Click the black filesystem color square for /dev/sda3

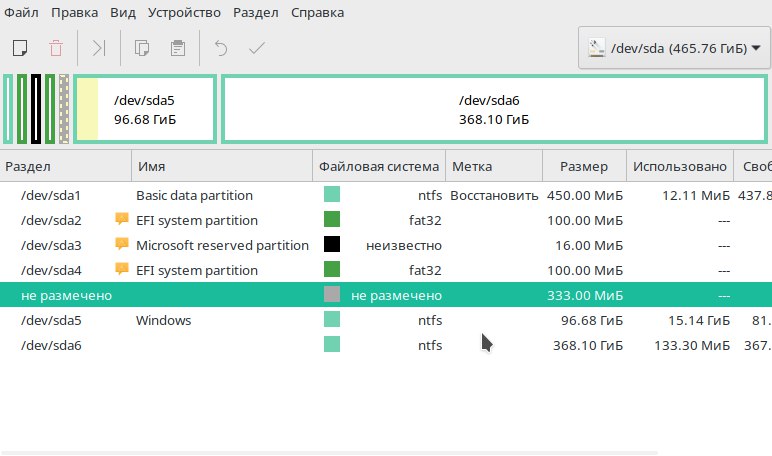(x=332, y=245)
